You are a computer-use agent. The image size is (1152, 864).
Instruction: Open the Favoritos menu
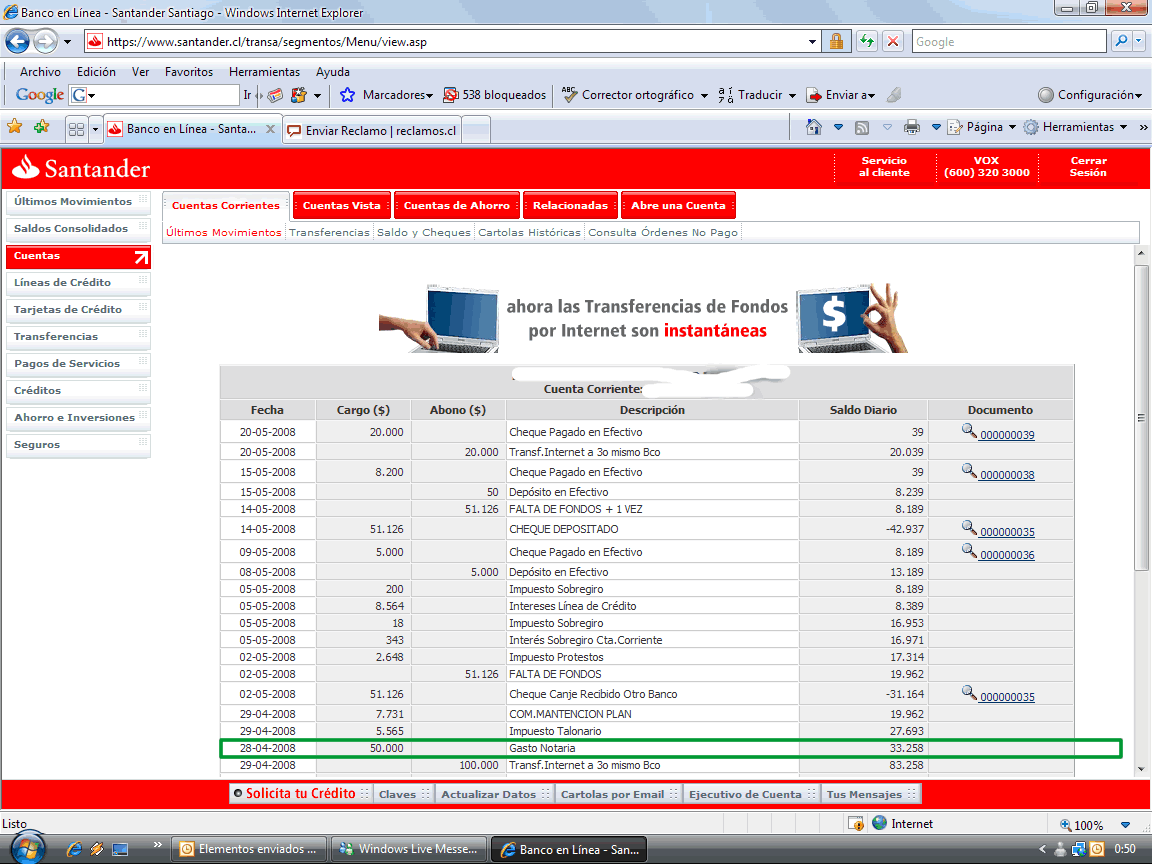pyautogui.click(x=189, y=72)
